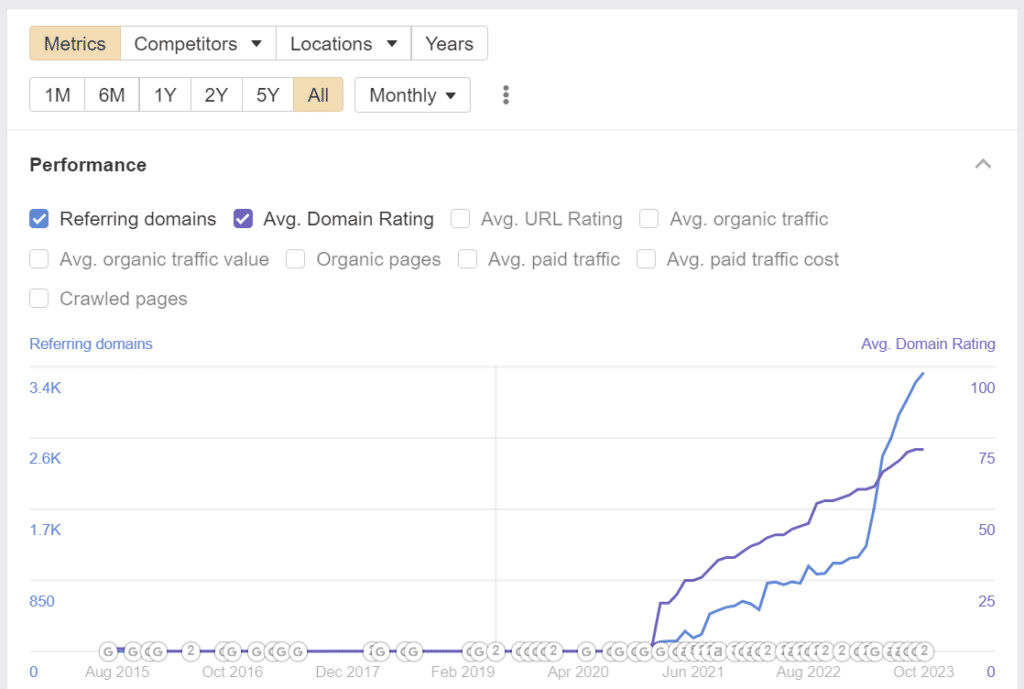Enable the Avg. organic traffic checkbox
Image resolution: width=1024 pixels, height=689 pixels.
(648, 219)
